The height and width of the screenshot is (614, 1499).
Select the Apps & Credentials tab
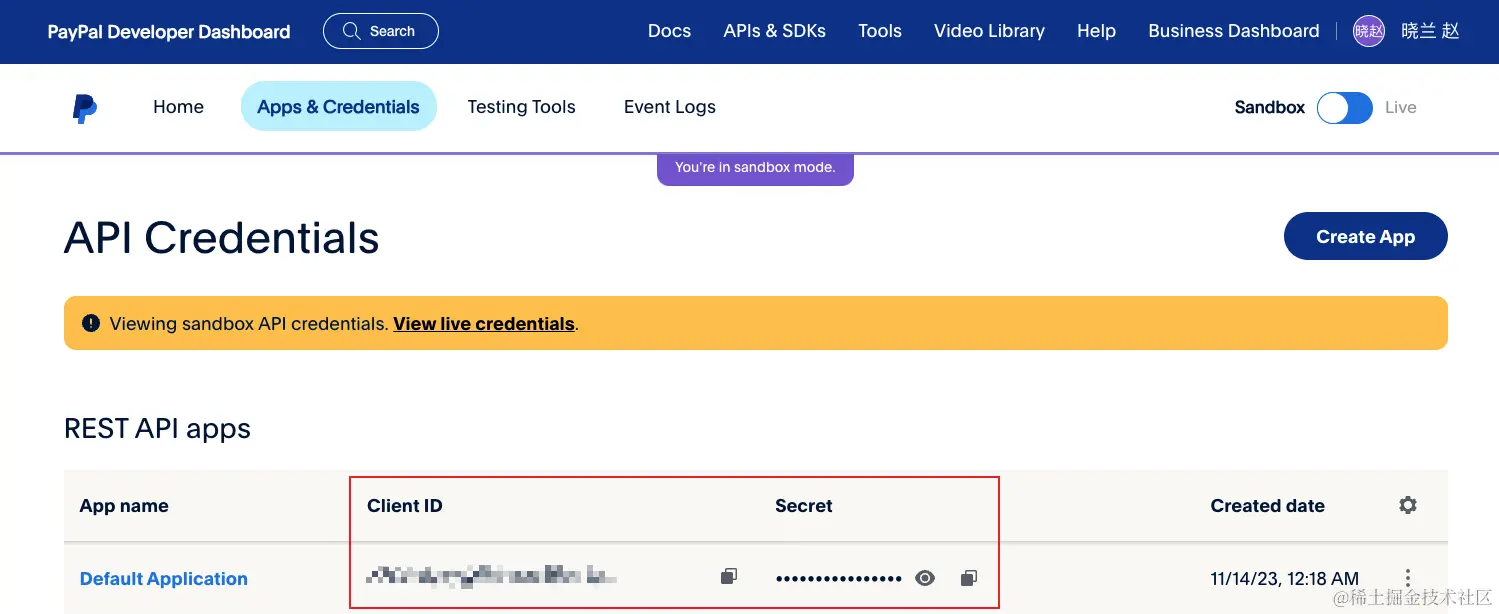pyautogui.click(x=339, y=107)
